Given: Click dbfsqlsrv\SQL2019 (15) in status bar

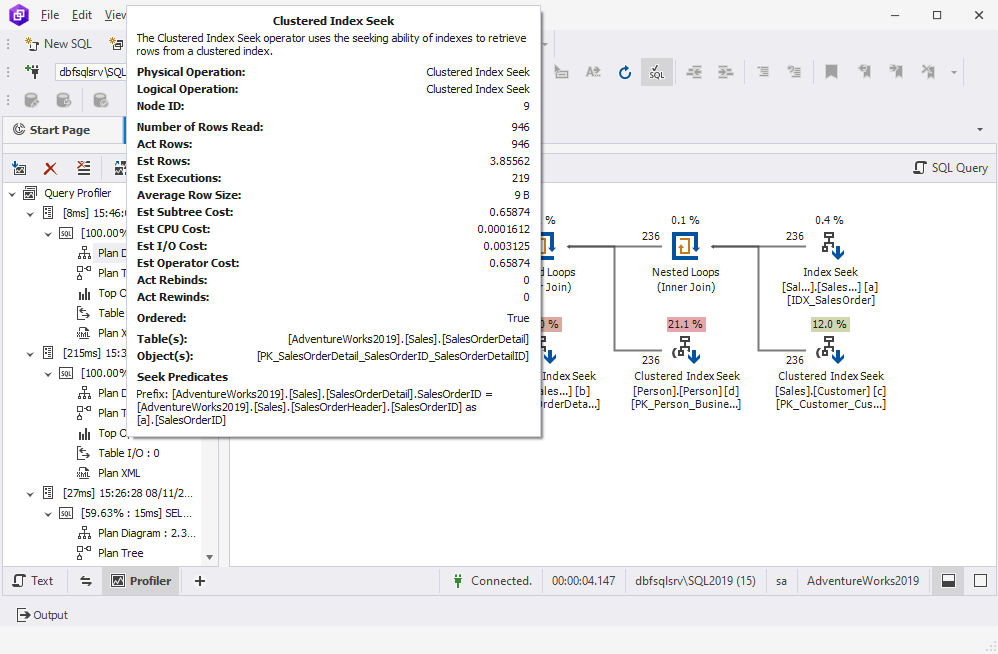Looking at the screenshot, I should point(695,581).
